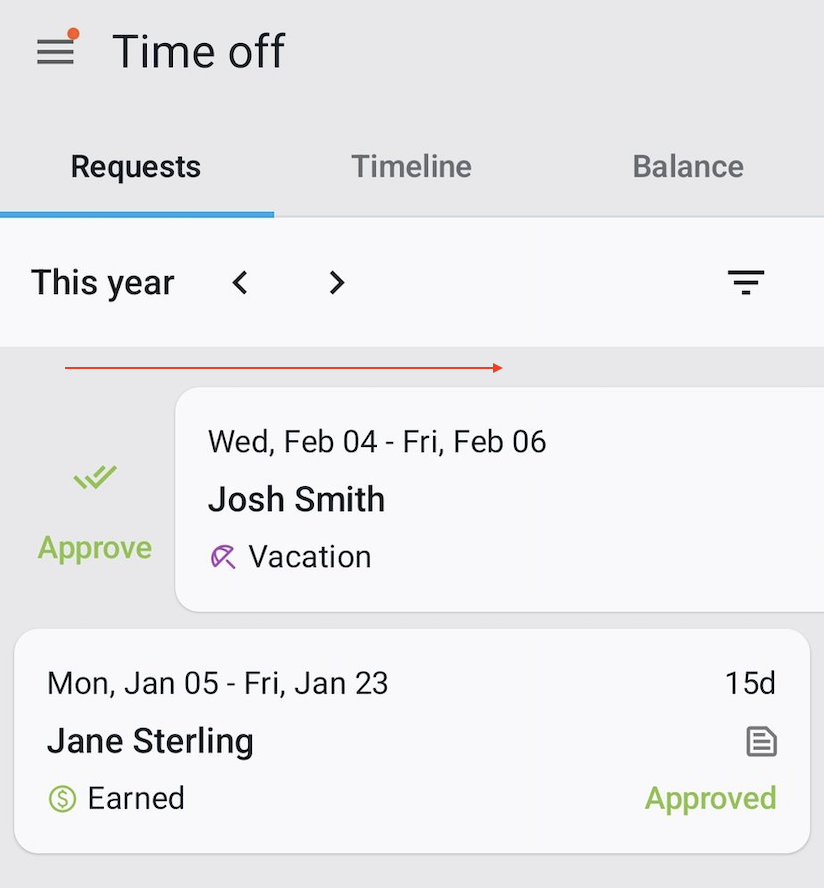Tap the green Approve label
824x888 pixels.
95,548
